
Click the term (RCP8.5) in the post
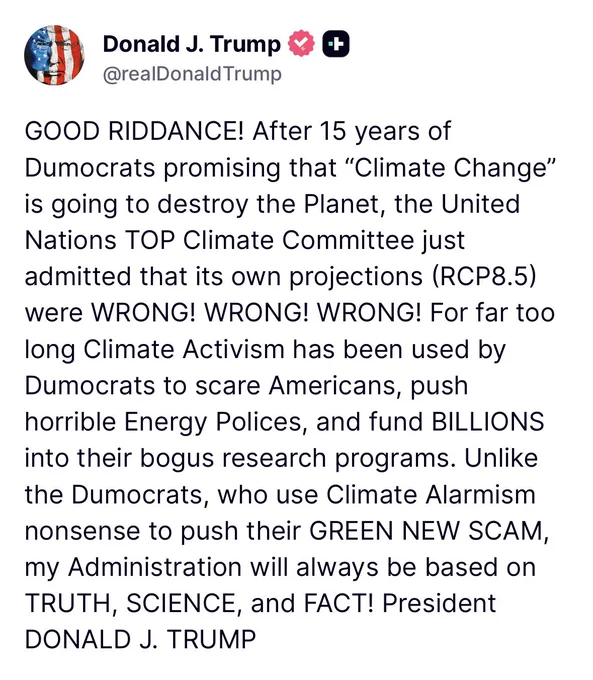[484, 276]
